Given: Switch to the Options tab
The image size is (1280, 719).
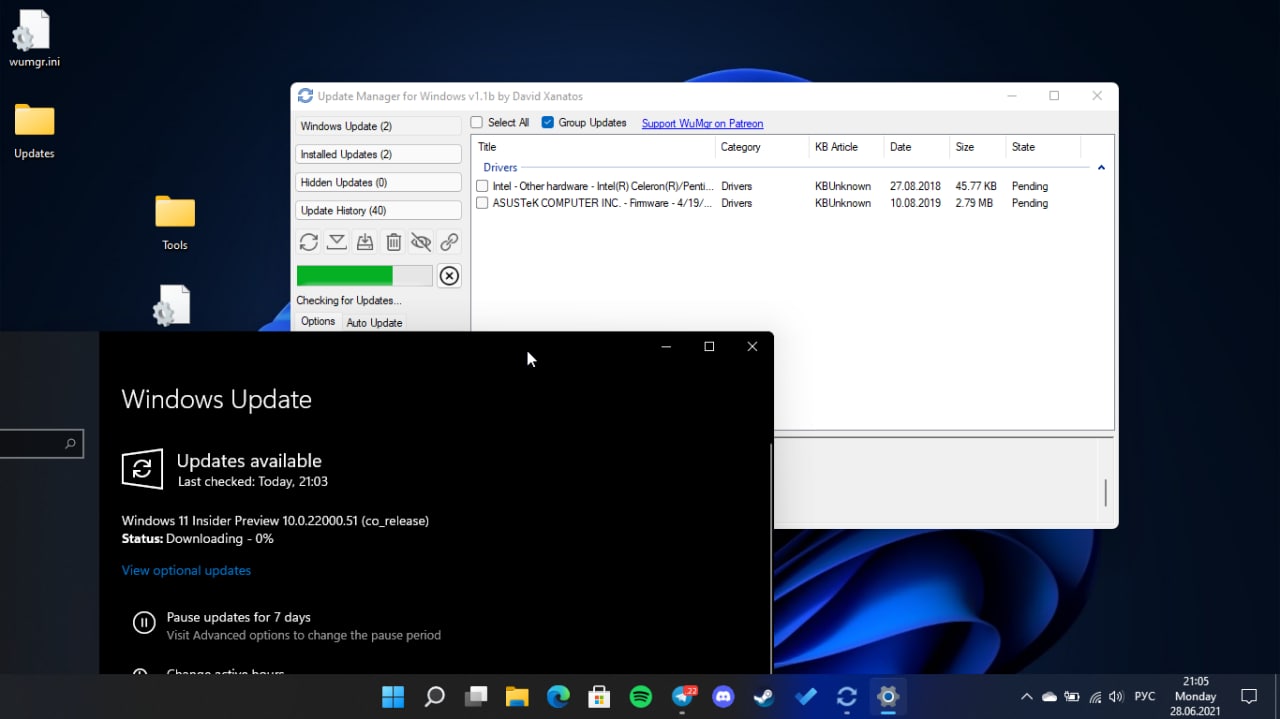Looking at the screenshot, I should [x=318, y=321].
